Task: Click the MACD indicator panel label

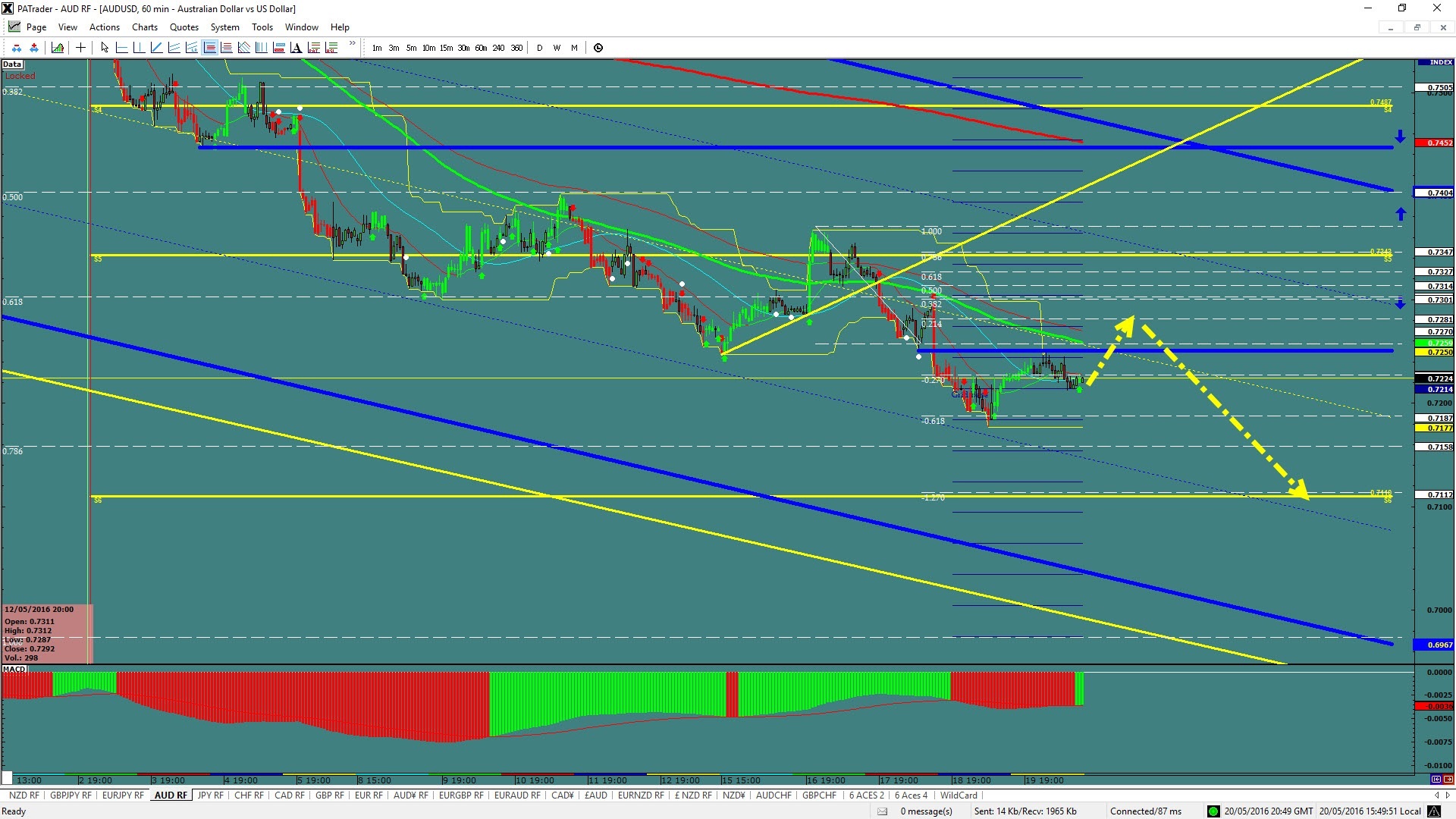Action: click(x=14, y=669)
